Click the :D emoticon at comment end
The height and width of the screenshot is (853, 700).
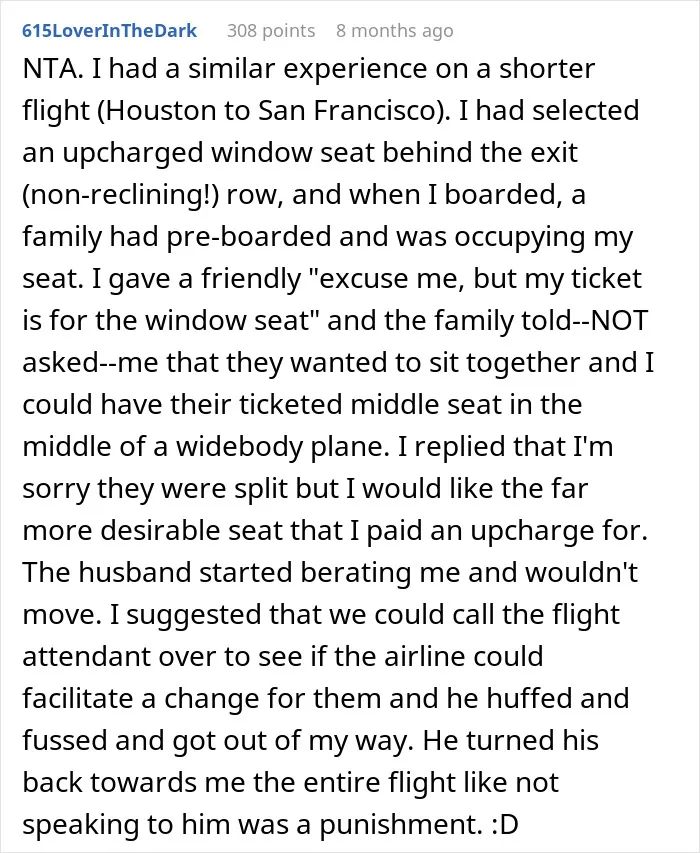pyautogui.click(x=505, y=825)
